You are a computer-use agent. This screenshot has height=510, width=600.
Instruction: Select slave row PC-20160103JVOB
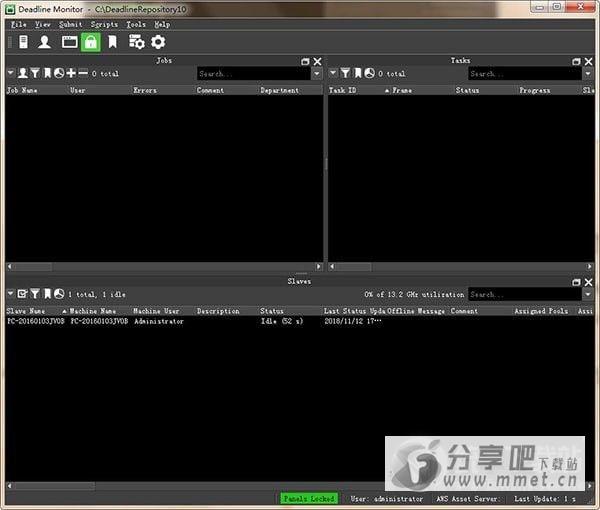click(x=300, y=321)
